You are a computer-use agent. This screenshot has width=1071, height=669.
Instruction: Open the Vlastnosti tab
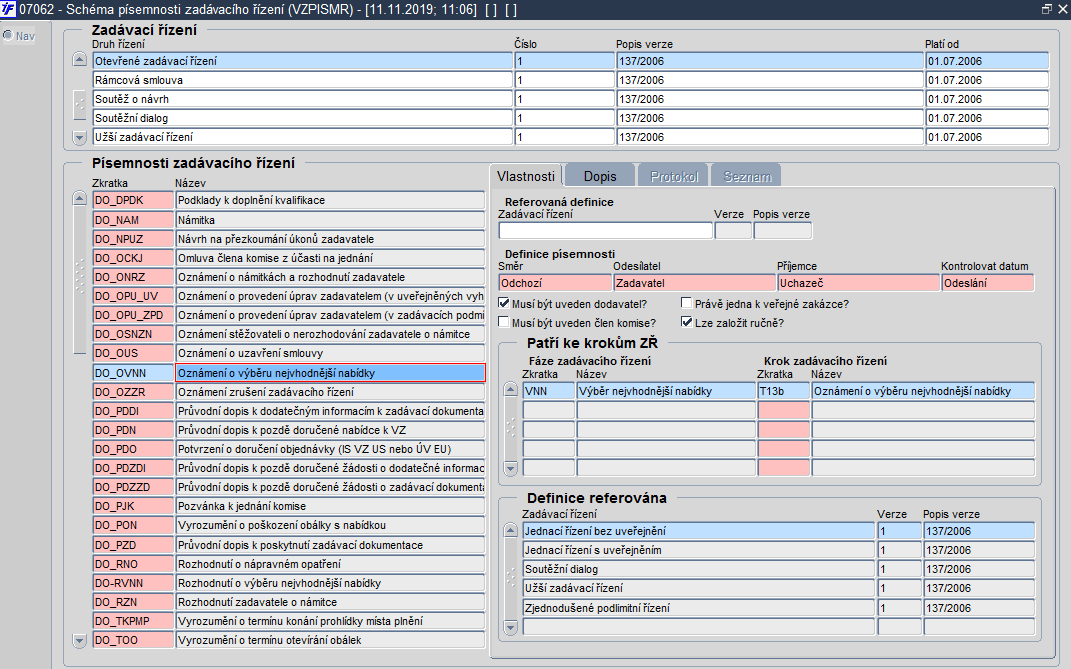point(526,176)
